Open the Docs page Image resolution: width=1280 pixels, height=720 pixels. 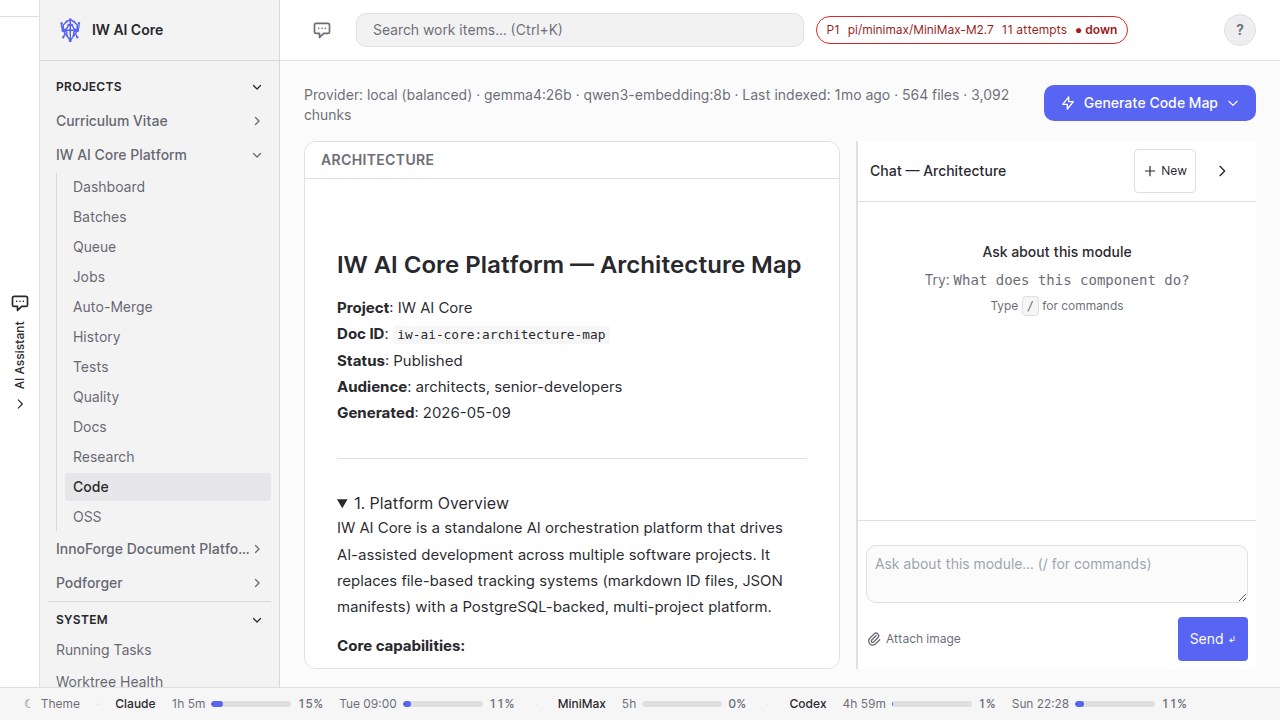coord(168,427)
